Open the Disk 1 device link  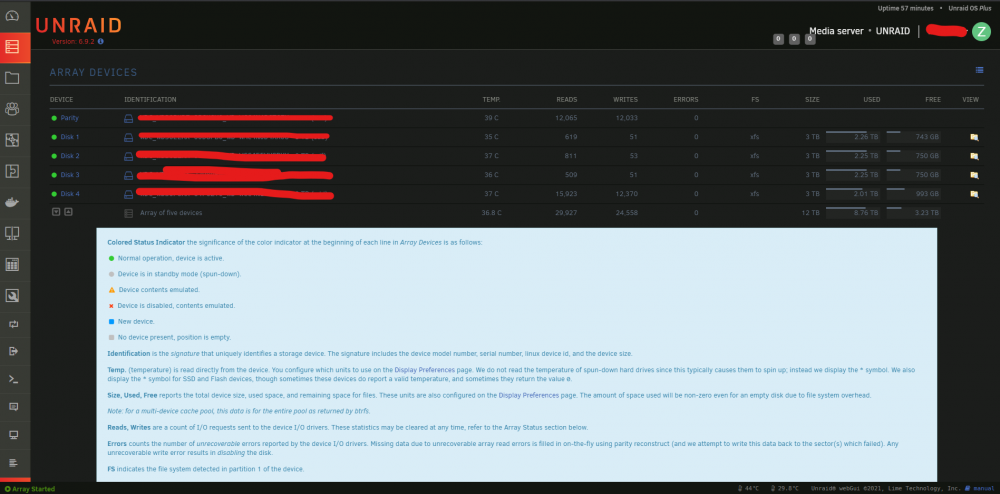coord(70,137)
